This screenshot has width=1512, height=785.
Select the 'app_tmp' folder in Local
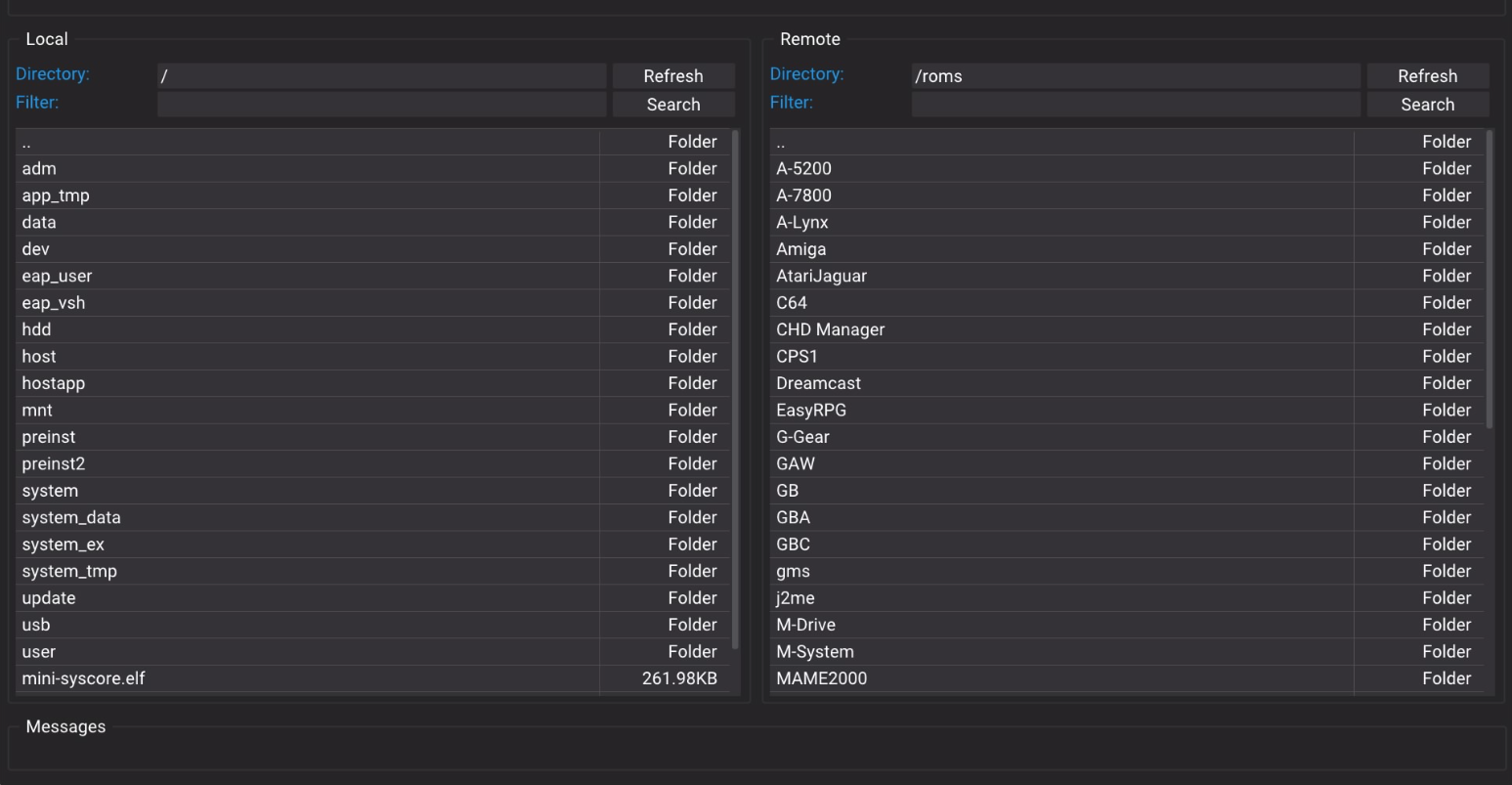click(x=373, y=196)
